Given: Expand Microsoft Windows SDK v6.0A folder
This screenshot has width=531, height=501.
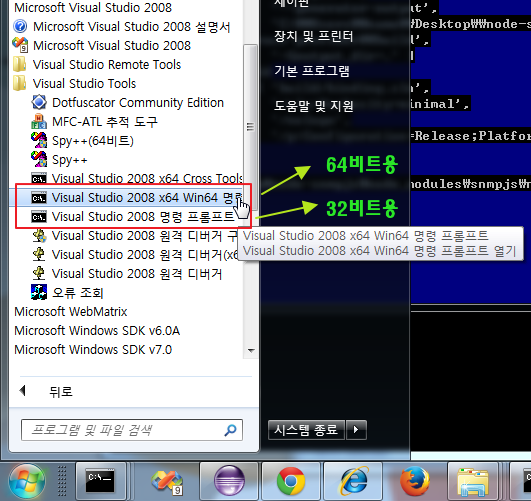Looking at the screenshot, I should click(x=97, y=331).
